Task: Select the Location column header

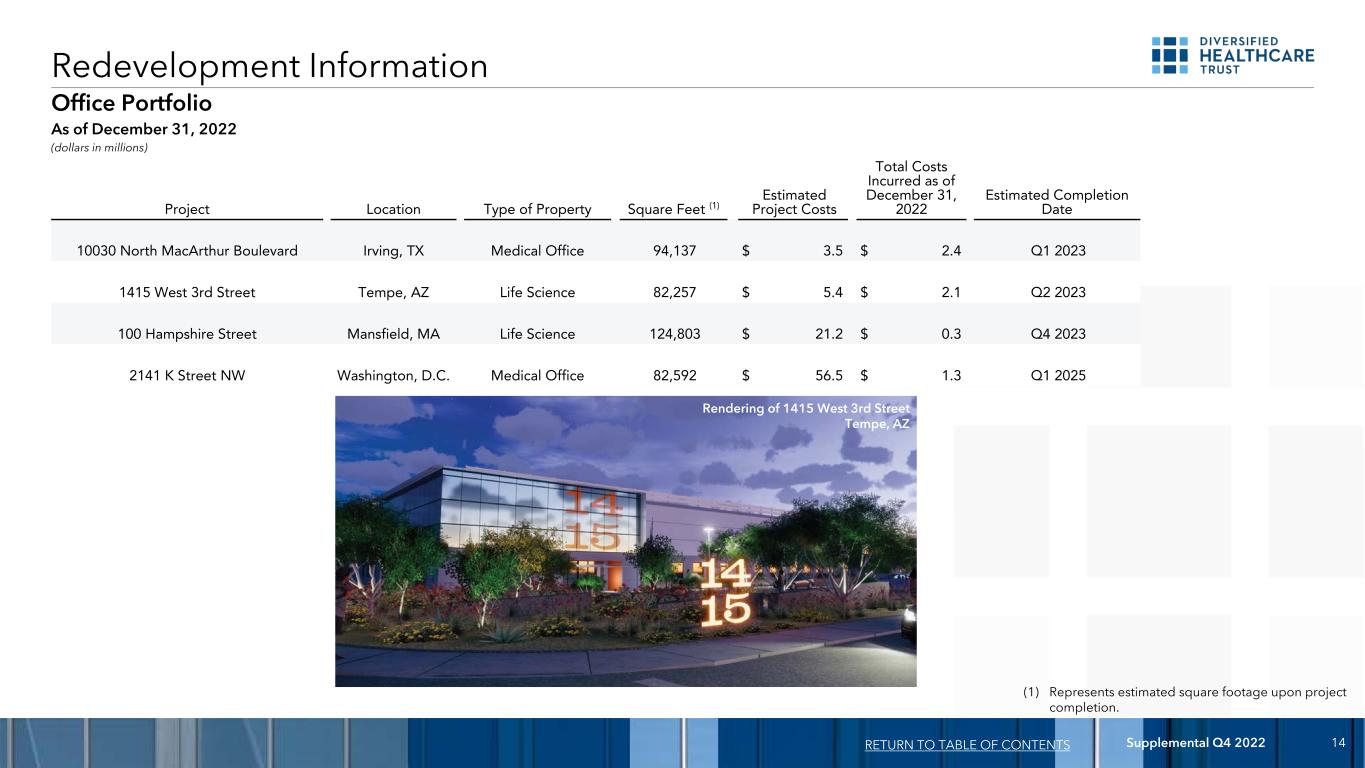Action: click(x=393, y=209)
